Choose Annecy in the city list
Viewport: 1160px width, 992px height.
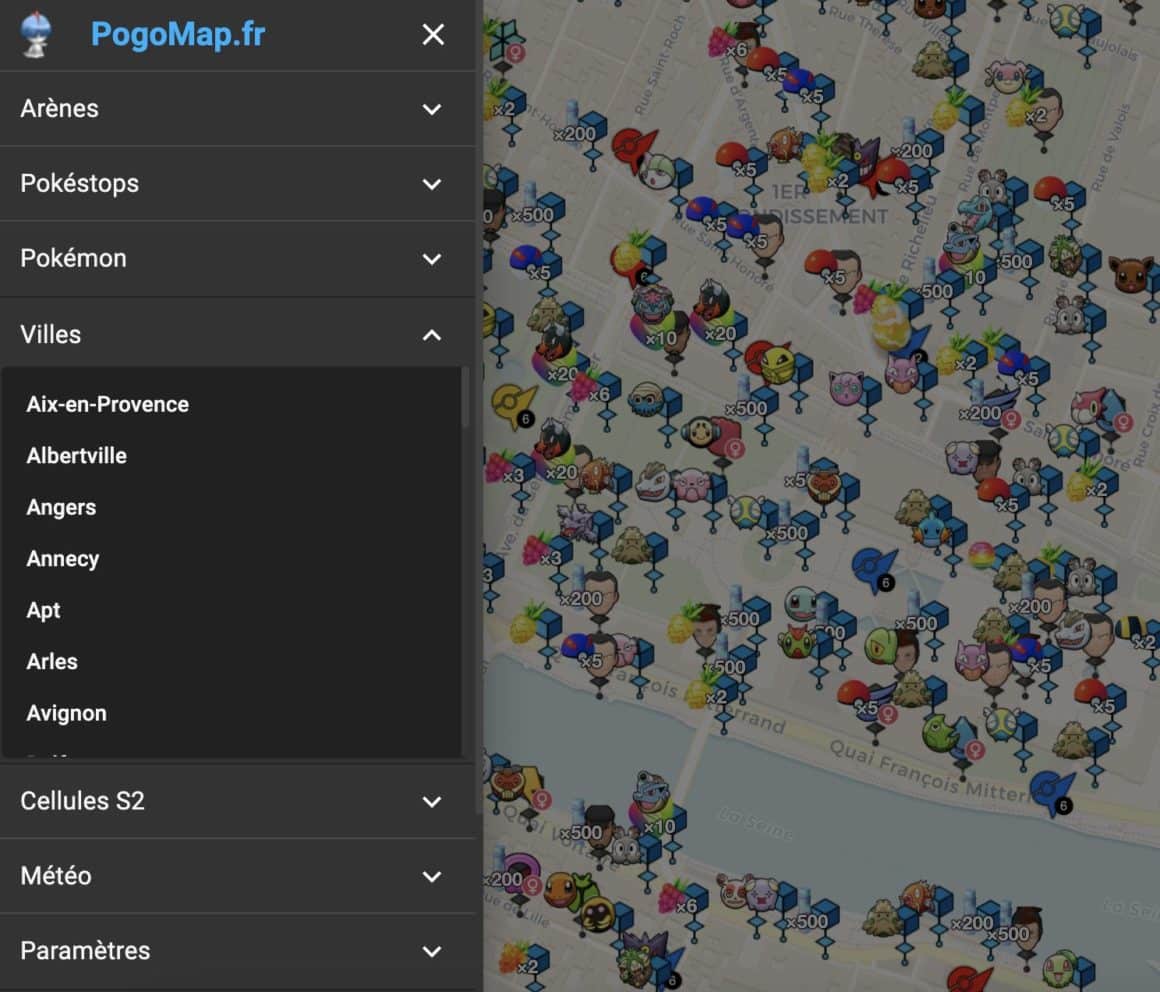[63, 559]
